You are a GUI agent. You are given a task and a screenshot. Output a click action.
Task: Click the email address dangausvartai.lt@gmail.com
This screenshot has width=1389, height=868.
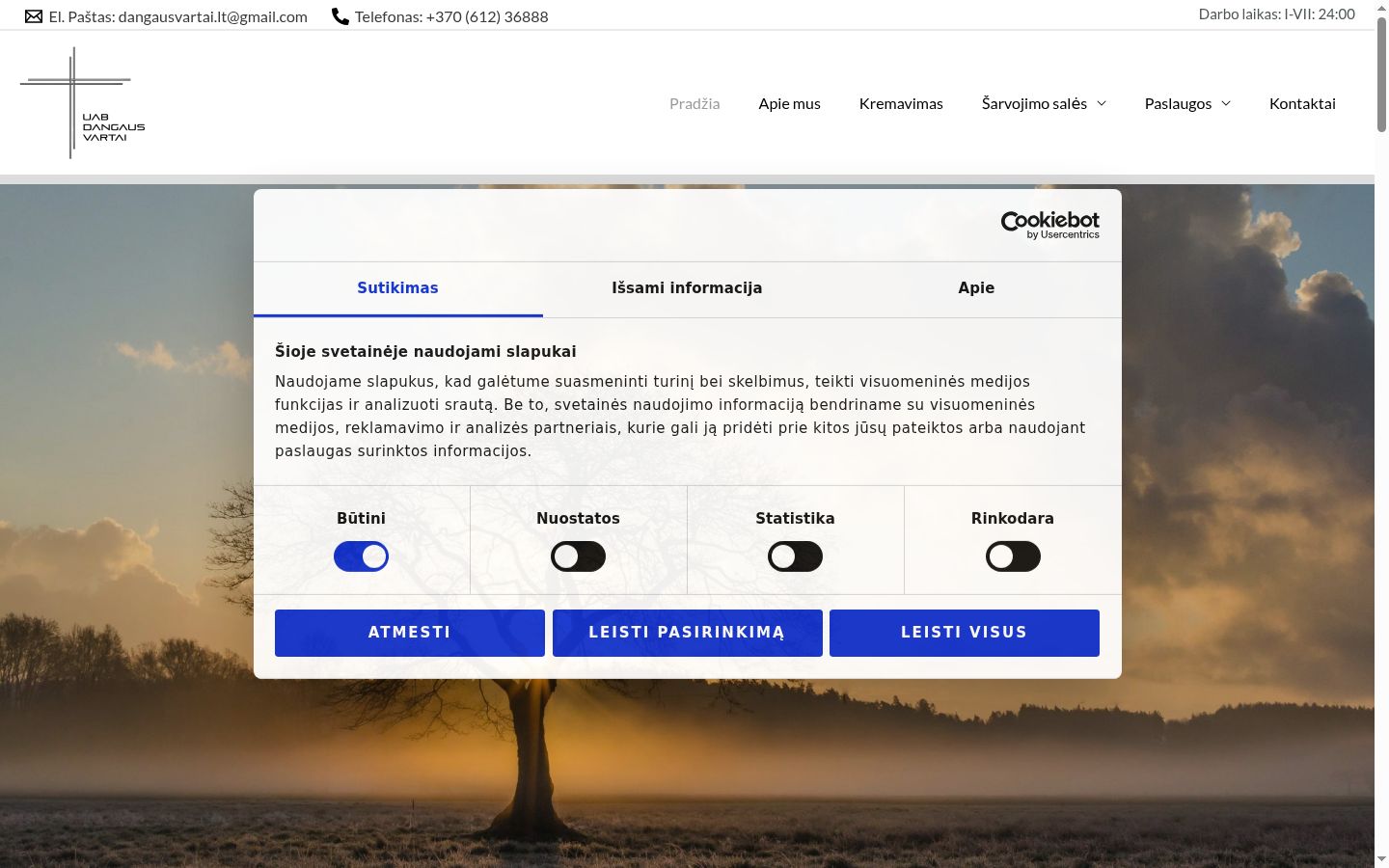[x=212, y=16]
